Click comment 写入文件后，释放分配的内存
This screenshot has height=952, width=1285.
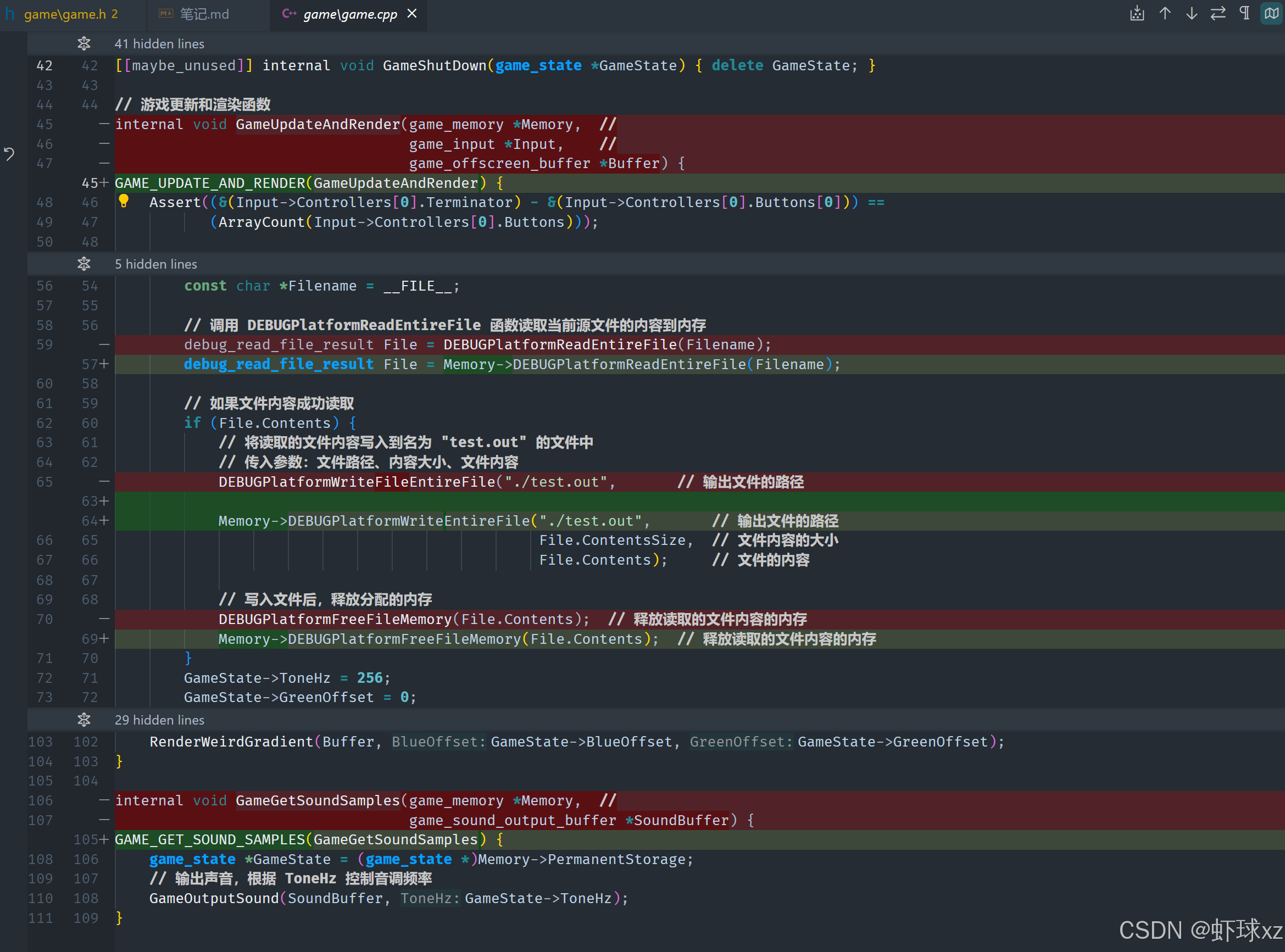coord(325,600)
